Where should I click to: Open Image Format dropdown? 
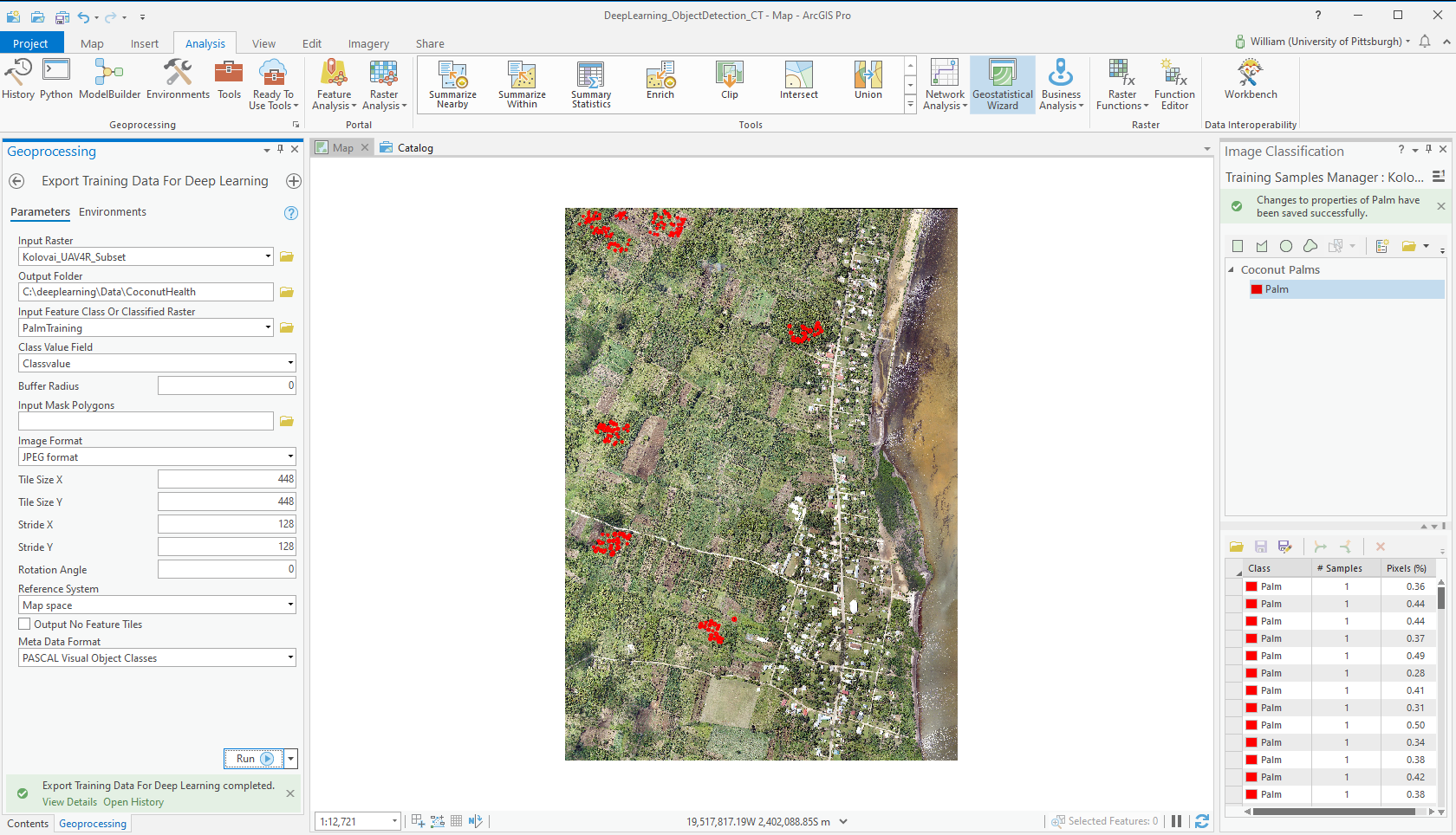[x=290, y=456]
